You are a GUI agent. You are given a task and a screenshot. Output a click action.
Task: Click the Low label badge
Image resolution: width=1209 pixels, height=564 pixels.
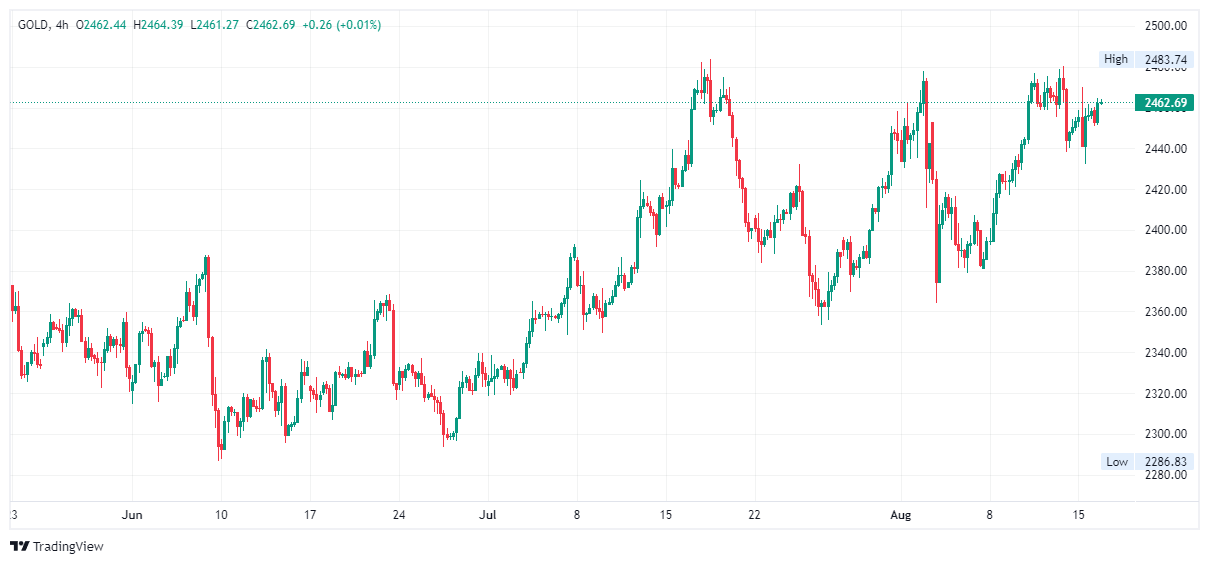tap(1117, 461)
